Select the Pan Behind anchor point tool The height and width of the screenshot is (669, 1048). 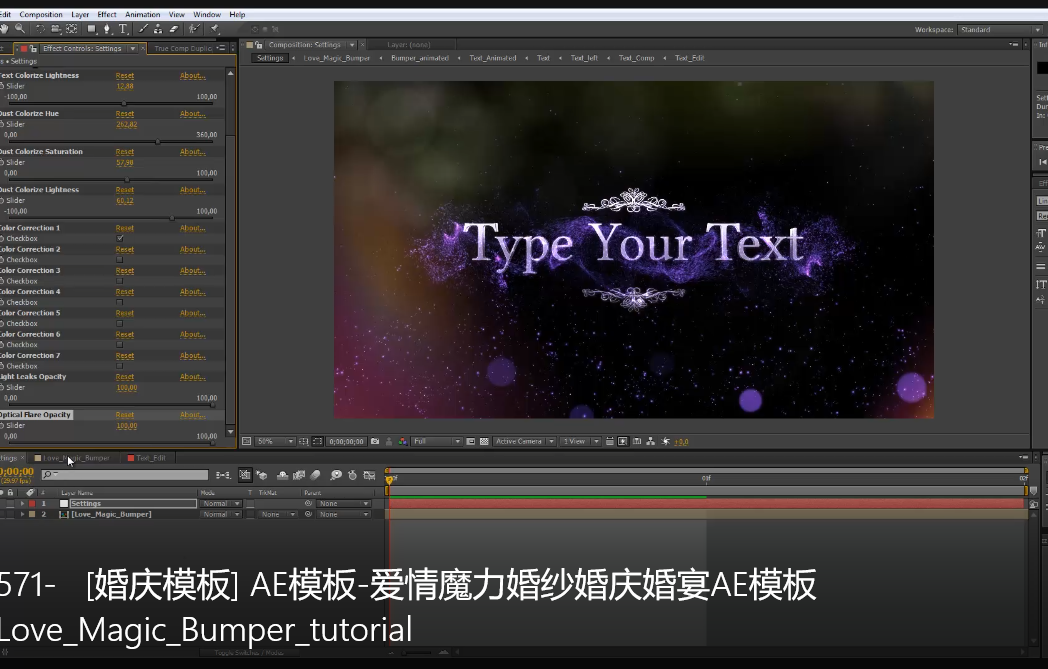pos(72,29)
